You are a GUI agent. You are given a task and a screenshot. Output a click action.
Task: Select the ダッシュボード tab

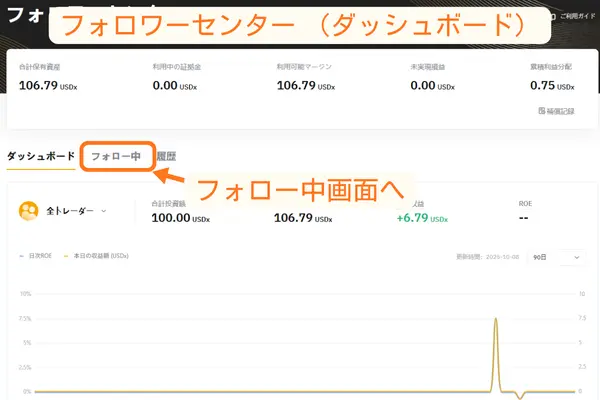pos(41,157)
